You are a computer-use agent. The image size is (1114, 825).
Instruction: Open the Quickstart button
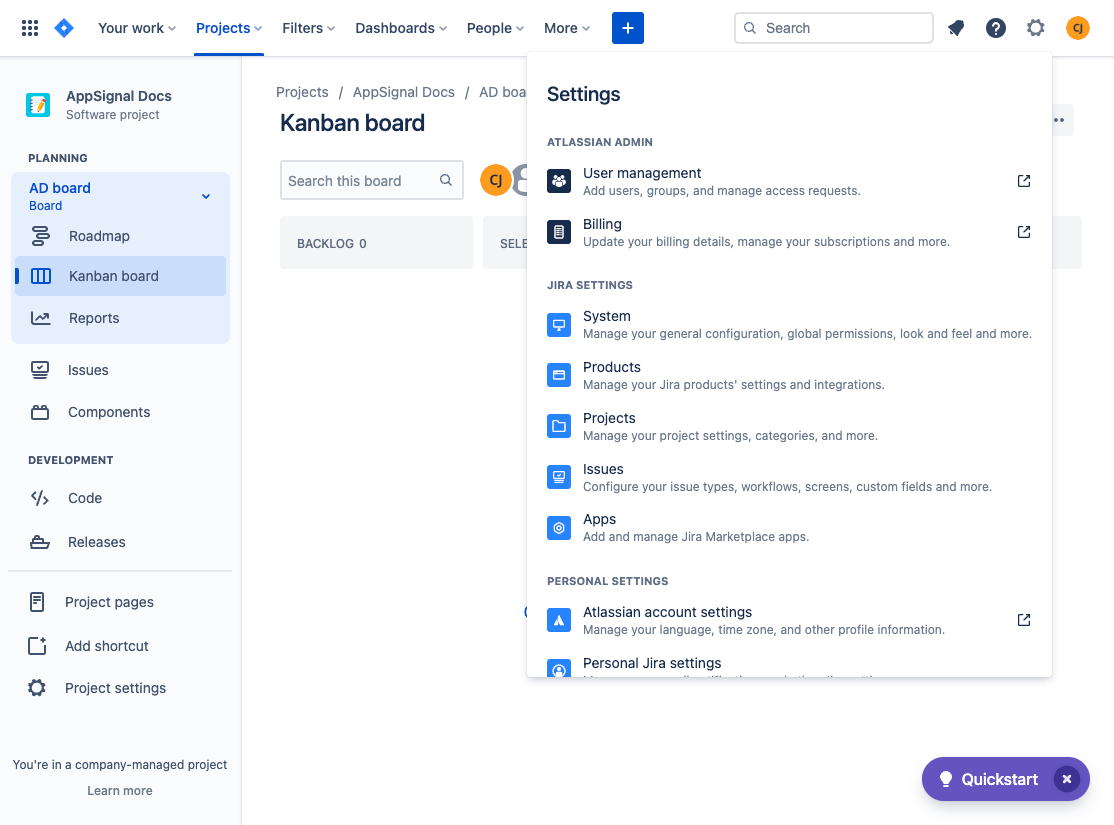[x=999, y=779]
